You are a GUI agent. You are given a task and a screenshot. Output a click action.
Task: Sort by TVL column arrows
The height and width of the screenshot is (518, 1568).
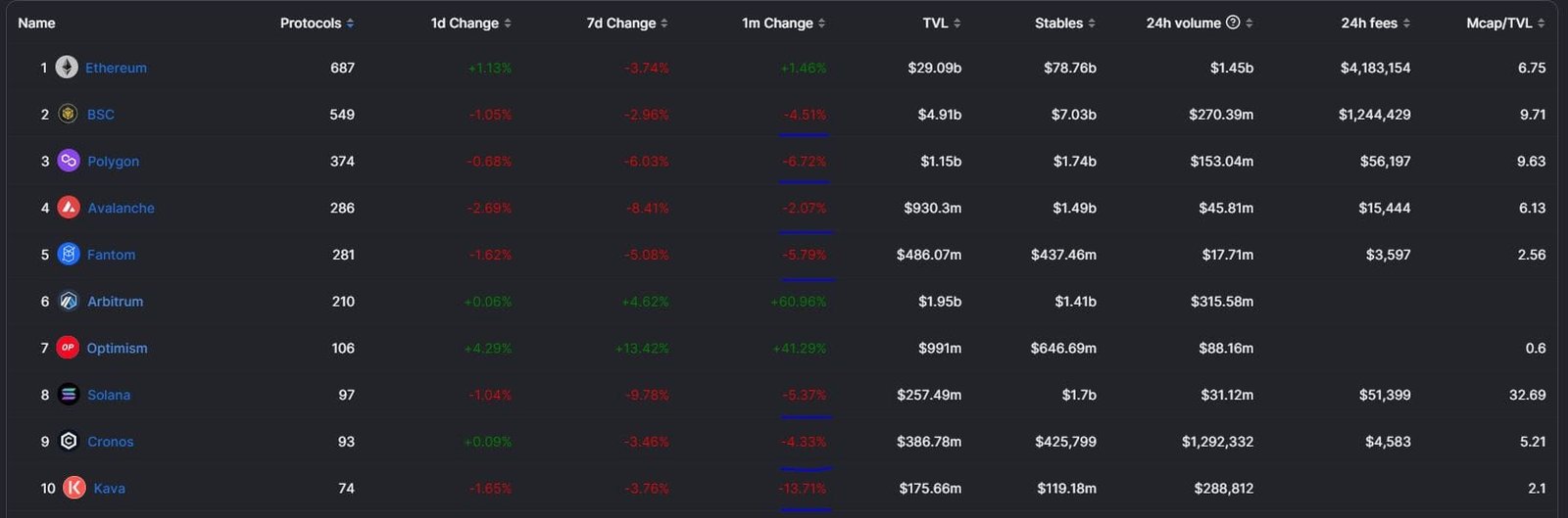tap(956, 24)
